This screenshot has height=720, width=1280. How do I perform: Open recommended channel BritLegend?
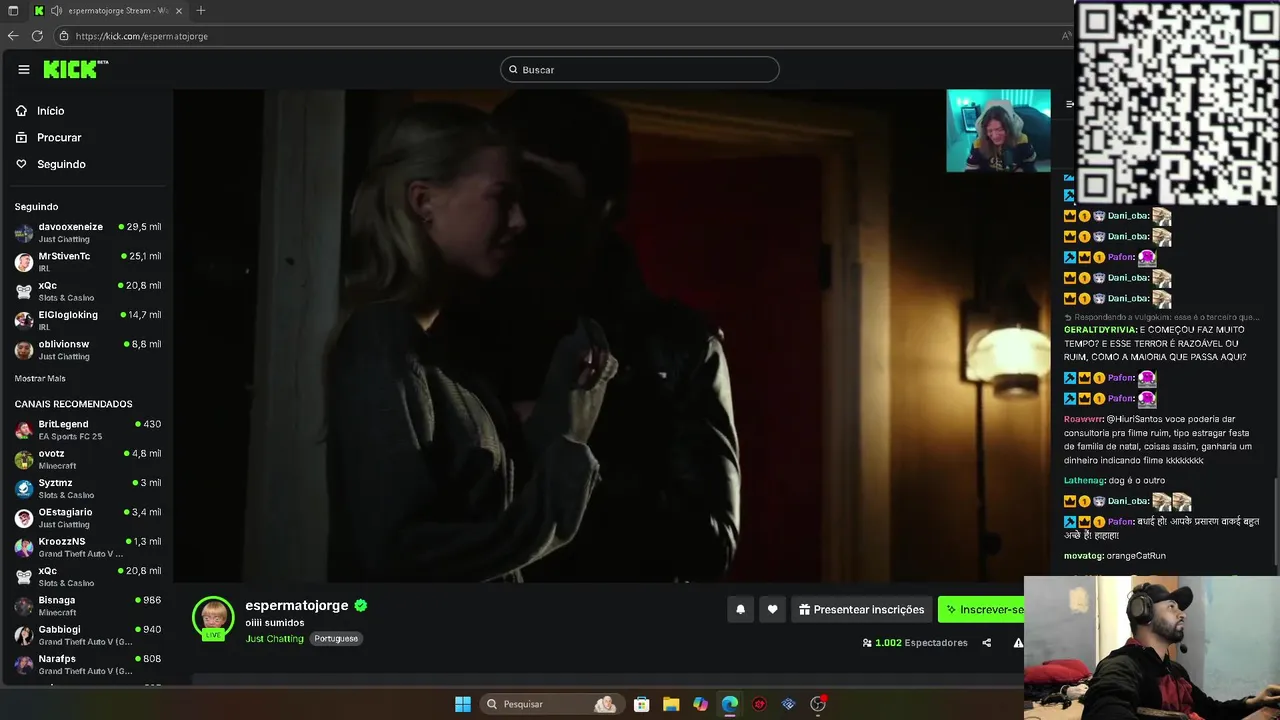(88, 430)
